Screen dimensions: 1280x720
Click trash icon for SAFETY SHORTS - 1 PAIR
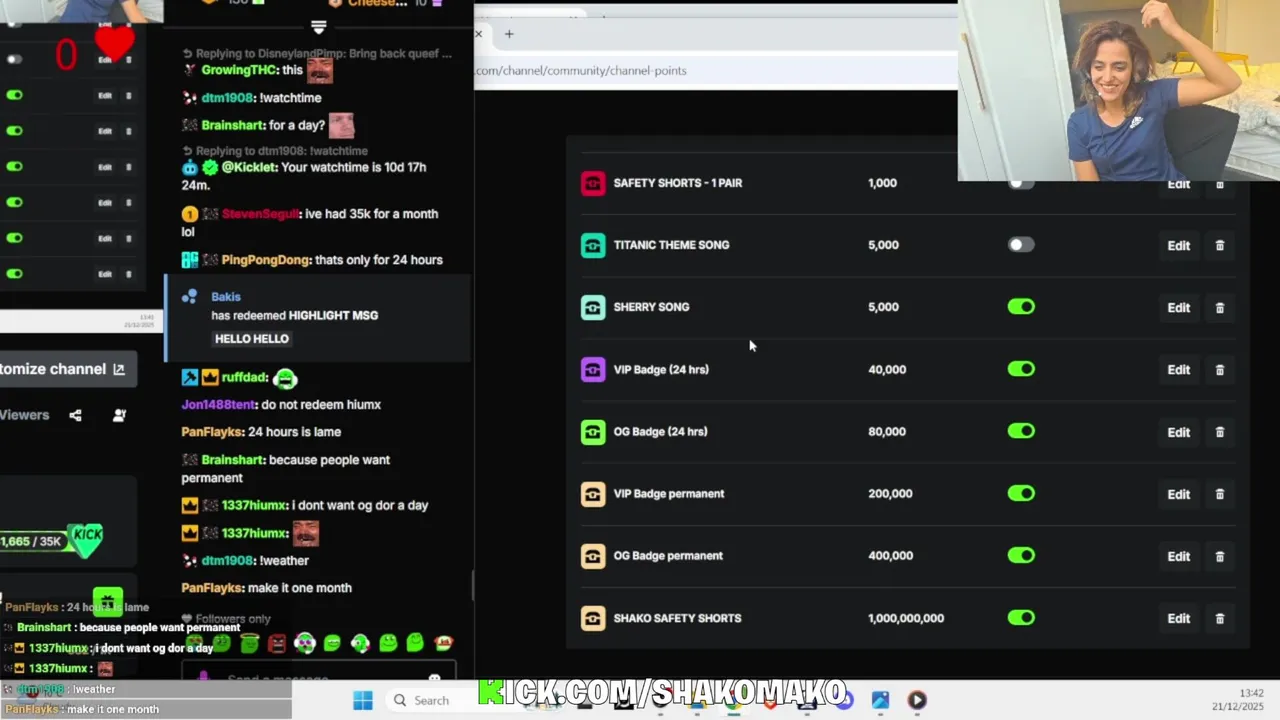pos(1220,185)
